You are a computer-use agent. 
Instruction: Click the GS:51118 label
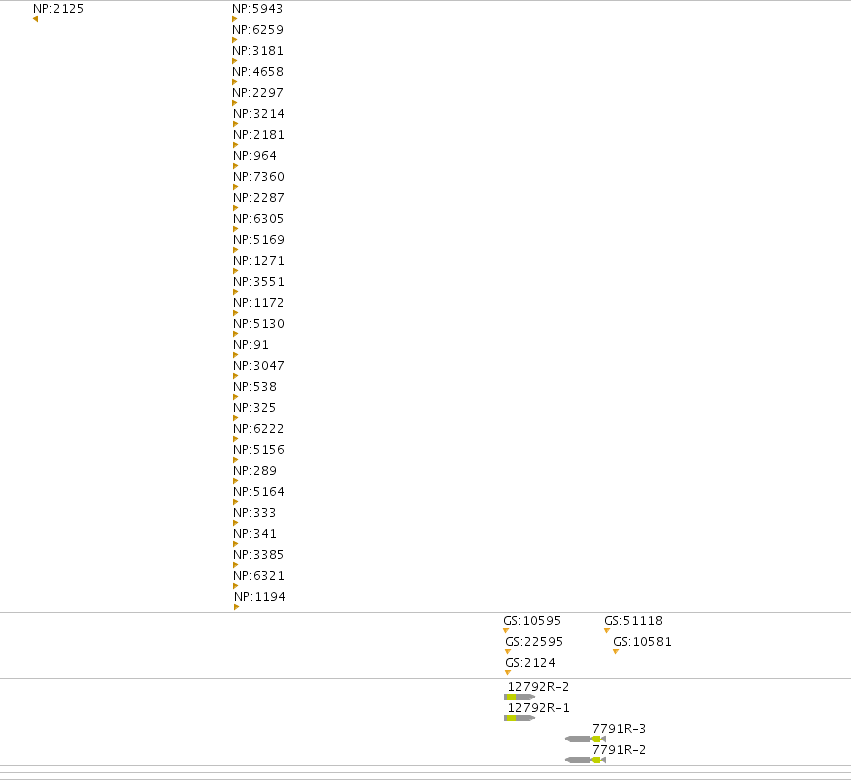pyautogui.click(x=633, y=621)
